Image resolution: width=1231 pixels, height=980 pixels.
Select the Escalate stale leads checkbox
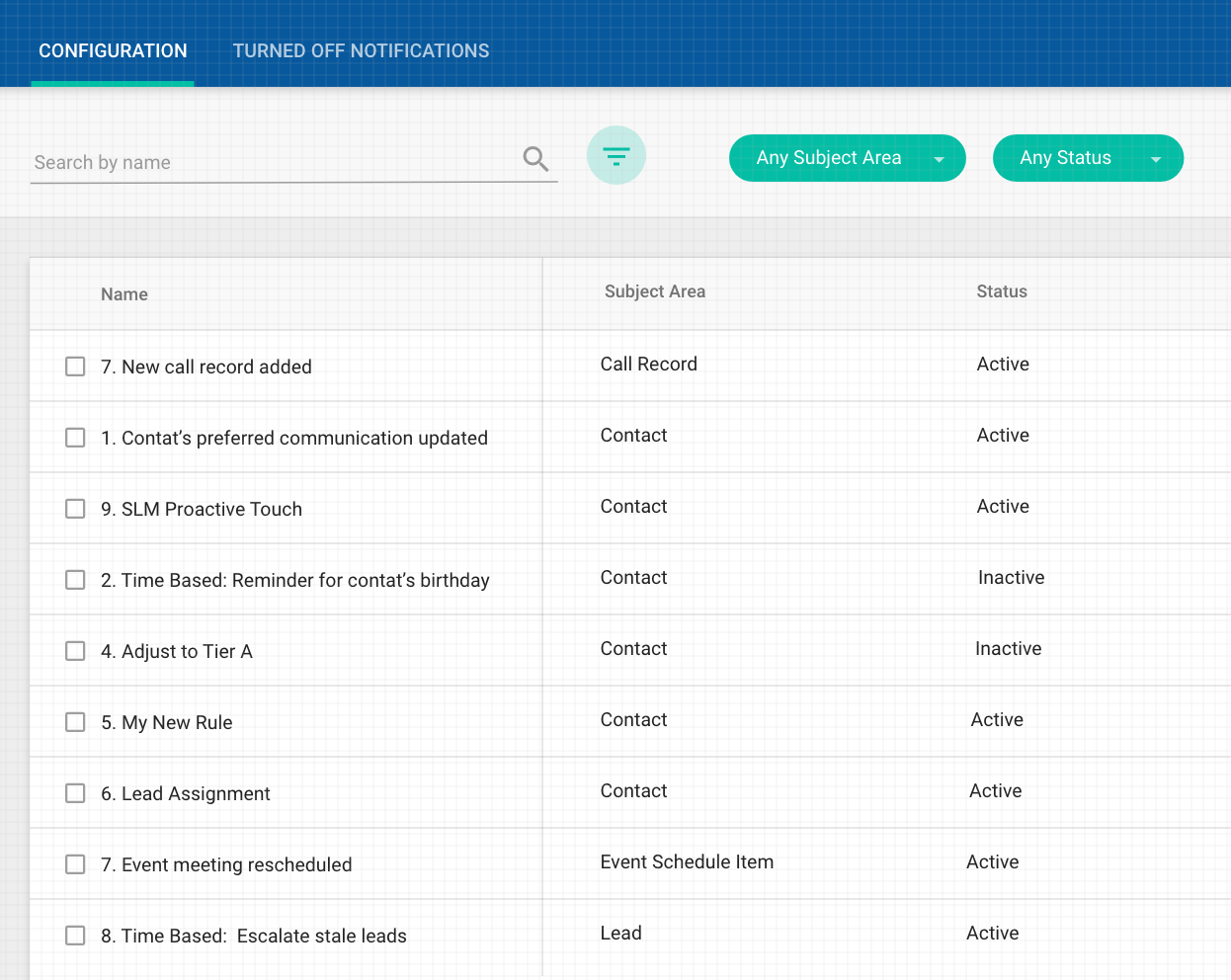click(x=75, y=936)
